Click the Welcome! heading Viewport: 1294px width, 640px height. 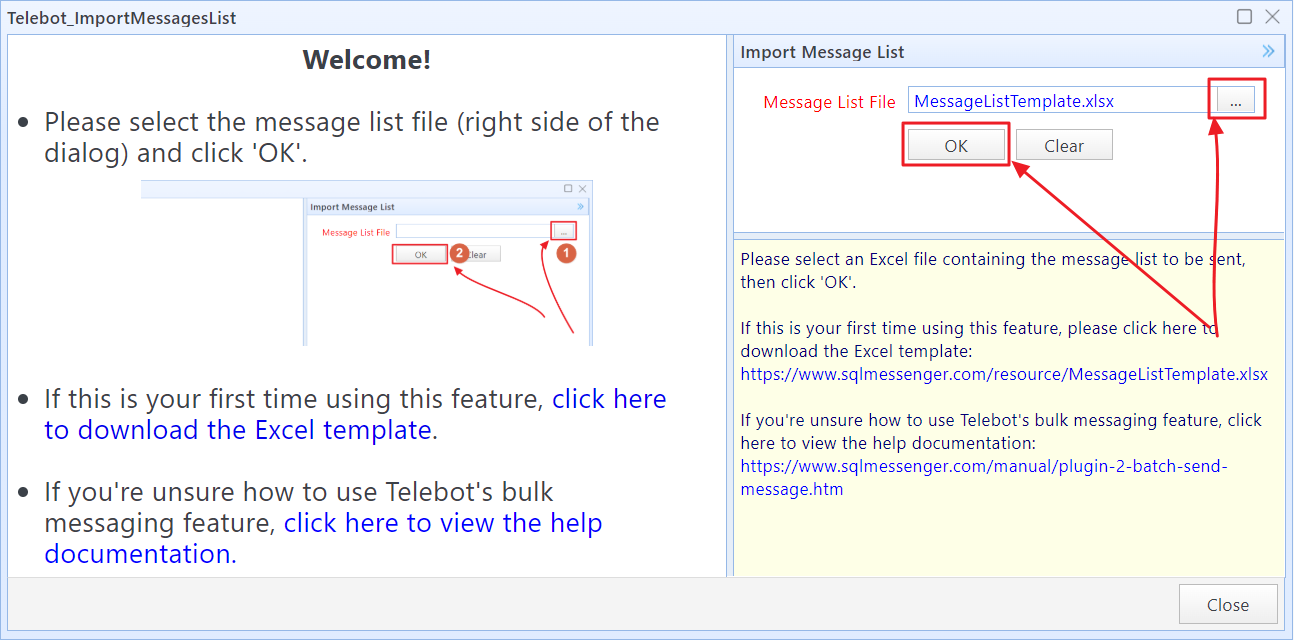[366, 60]
